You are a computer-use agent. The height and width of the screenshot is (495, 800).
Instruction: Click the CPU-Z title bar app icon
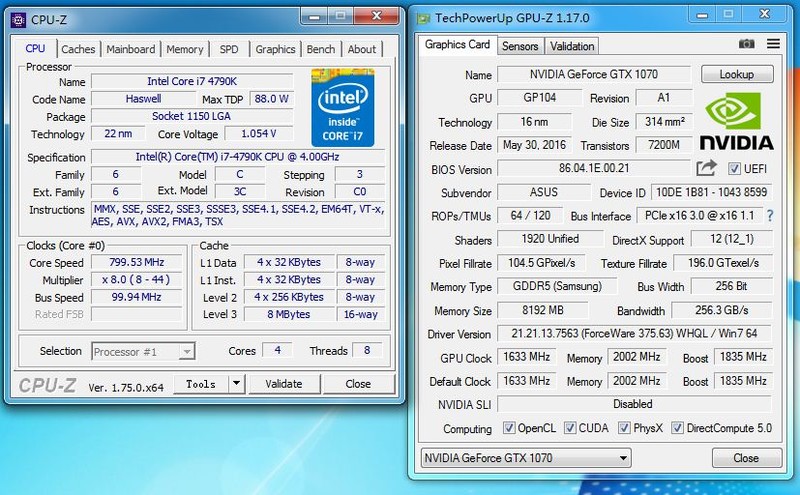click(18, 20)
